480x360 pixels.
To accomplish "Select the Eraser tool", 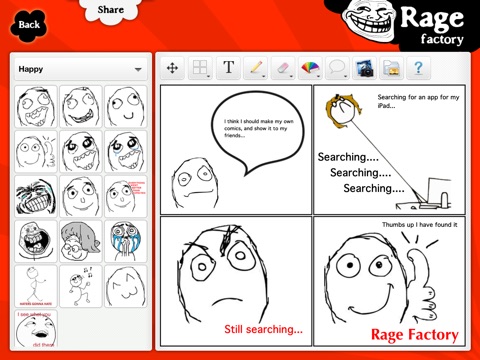I will point(283,68).
